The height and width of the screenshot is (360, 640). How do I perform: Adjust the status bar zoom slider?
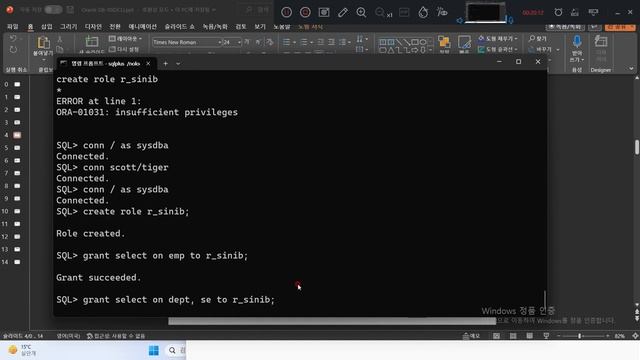pos(580,336)
